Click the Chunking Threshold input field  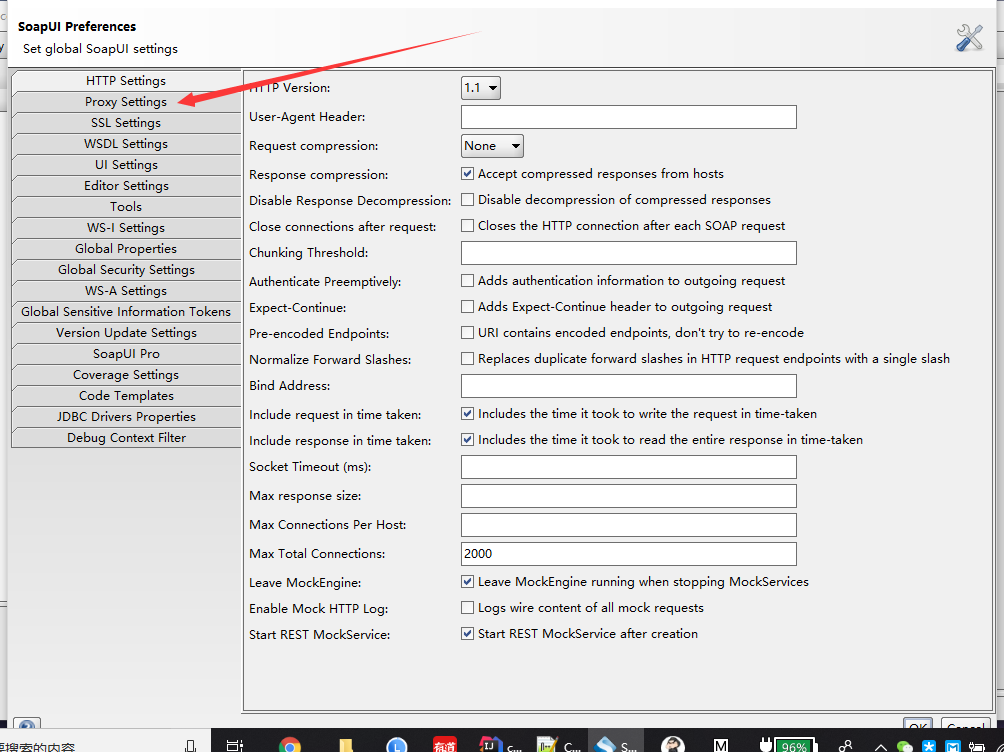629,253
